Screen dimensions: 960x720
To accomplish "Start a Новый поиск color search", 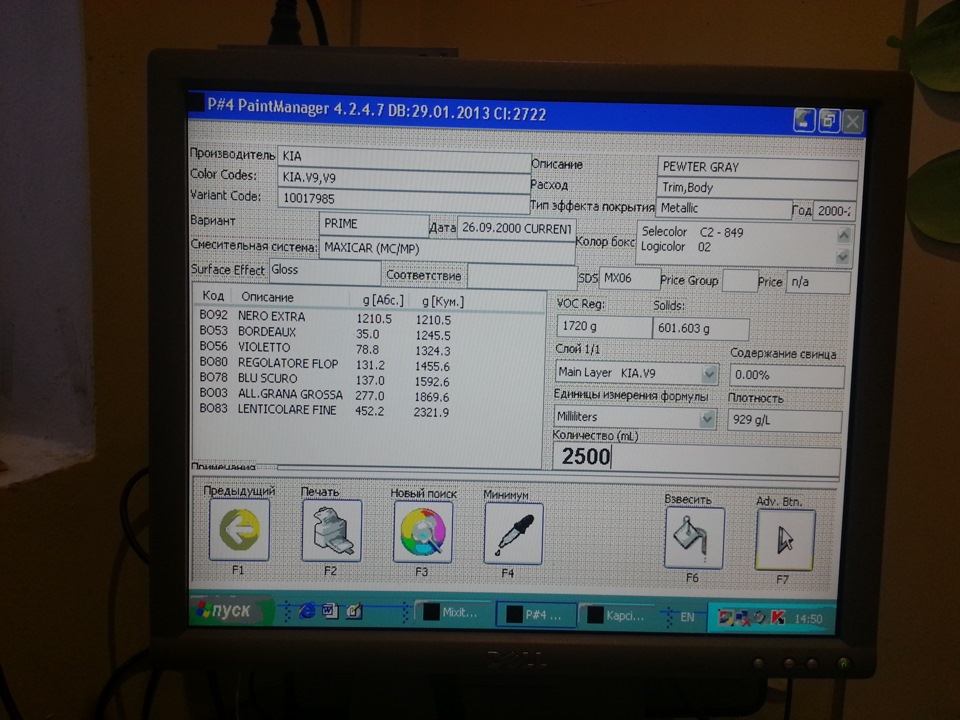I will (423, 533).
